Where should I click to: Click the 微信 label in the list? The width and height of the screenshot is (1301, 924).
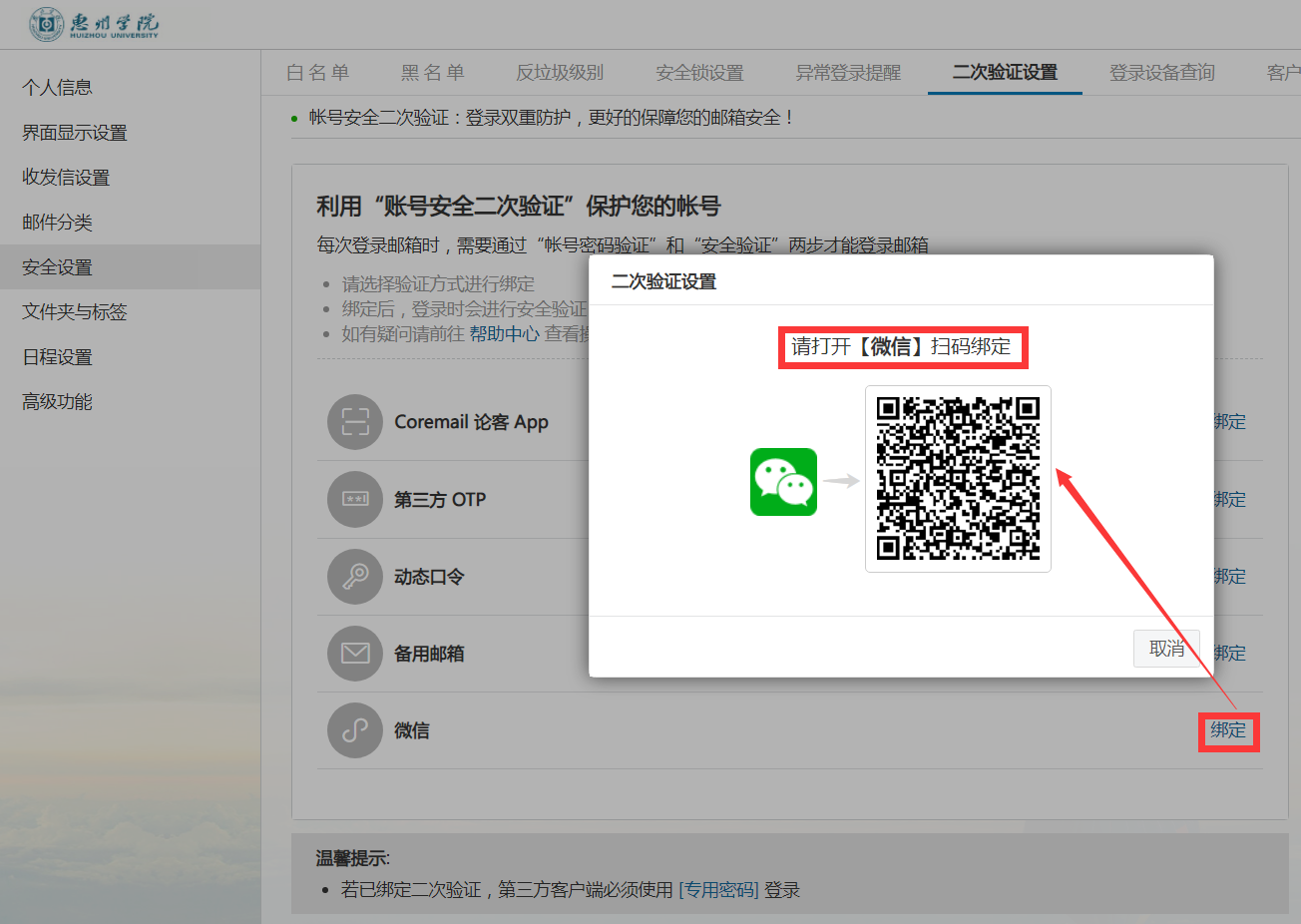tap(411, 730)
